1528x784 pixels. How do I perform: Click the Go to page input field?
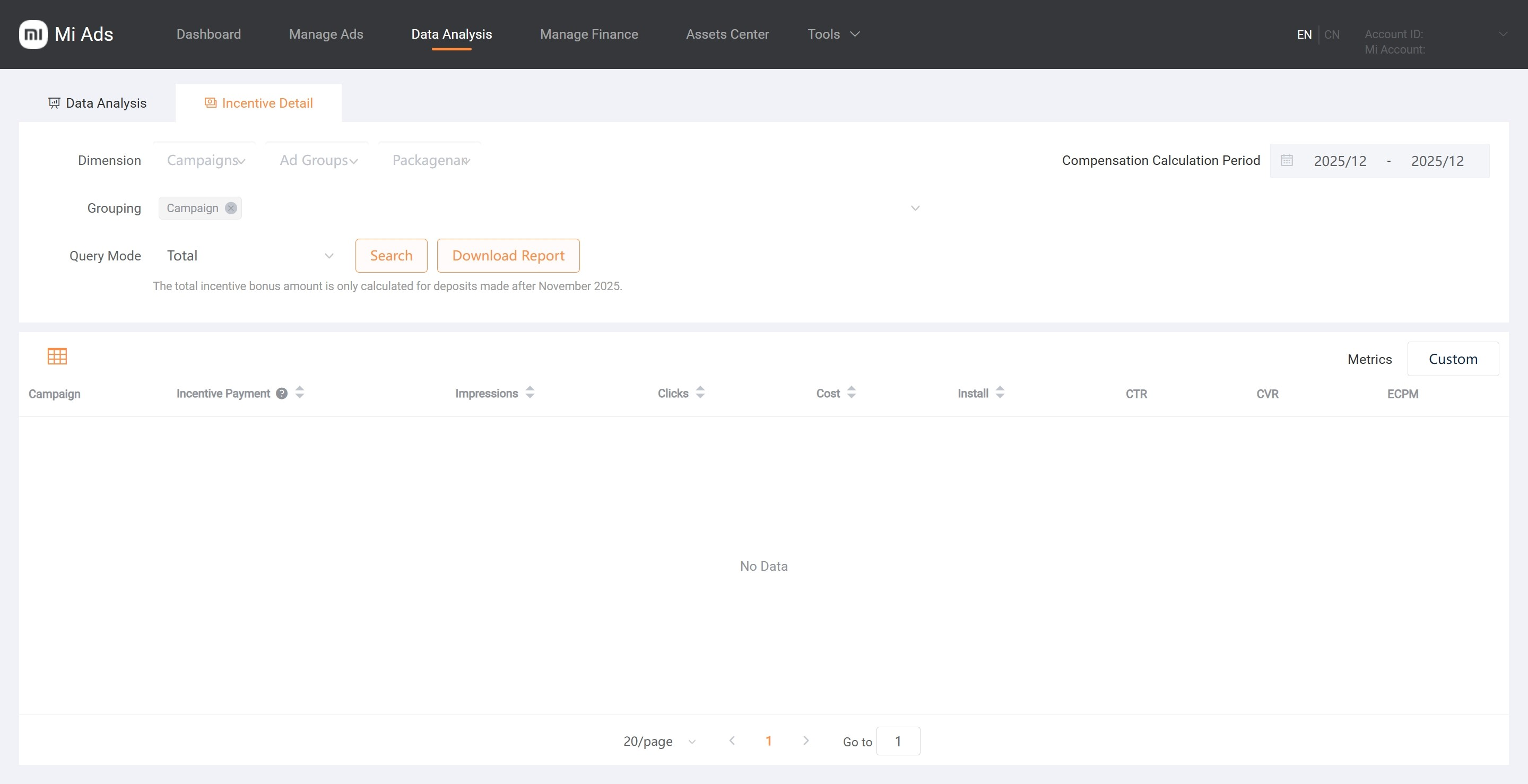click(x=898, y=742)
